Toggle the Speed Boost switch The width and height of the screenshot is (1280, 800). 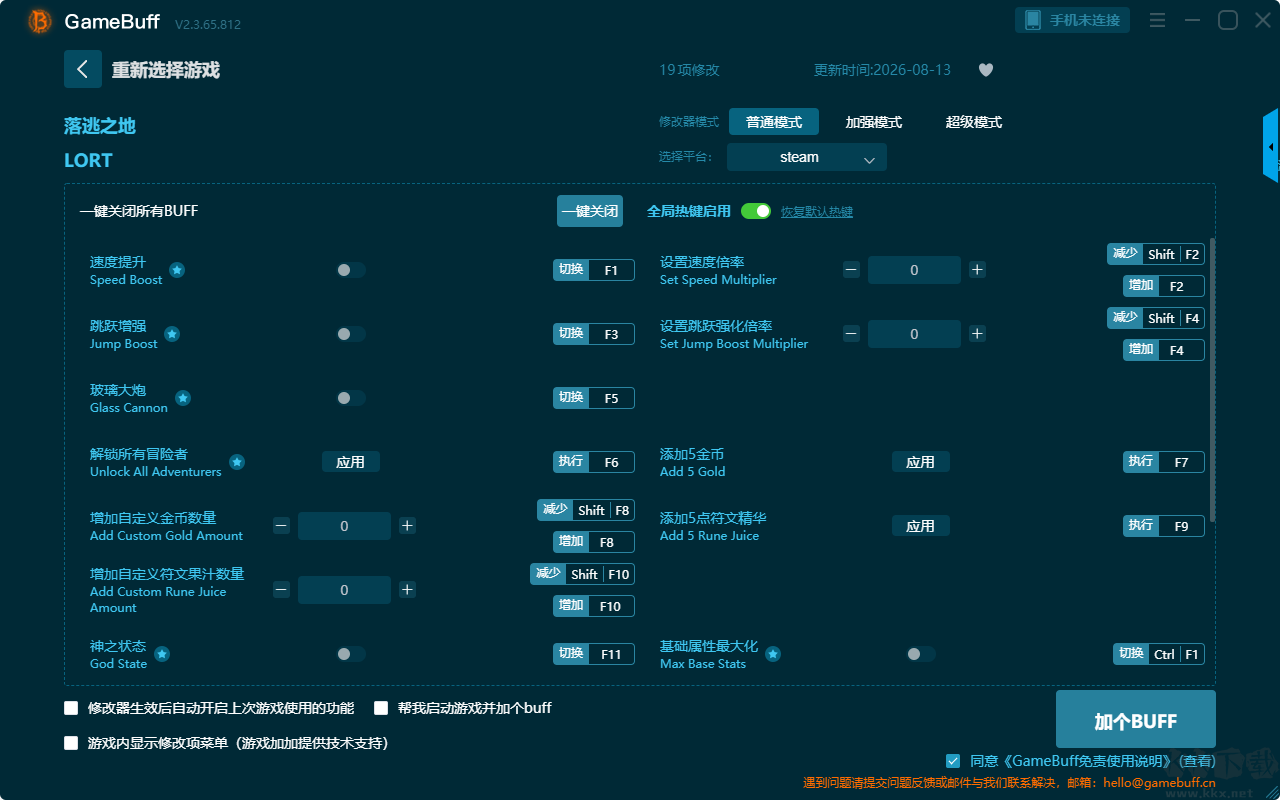pos(351,270)
